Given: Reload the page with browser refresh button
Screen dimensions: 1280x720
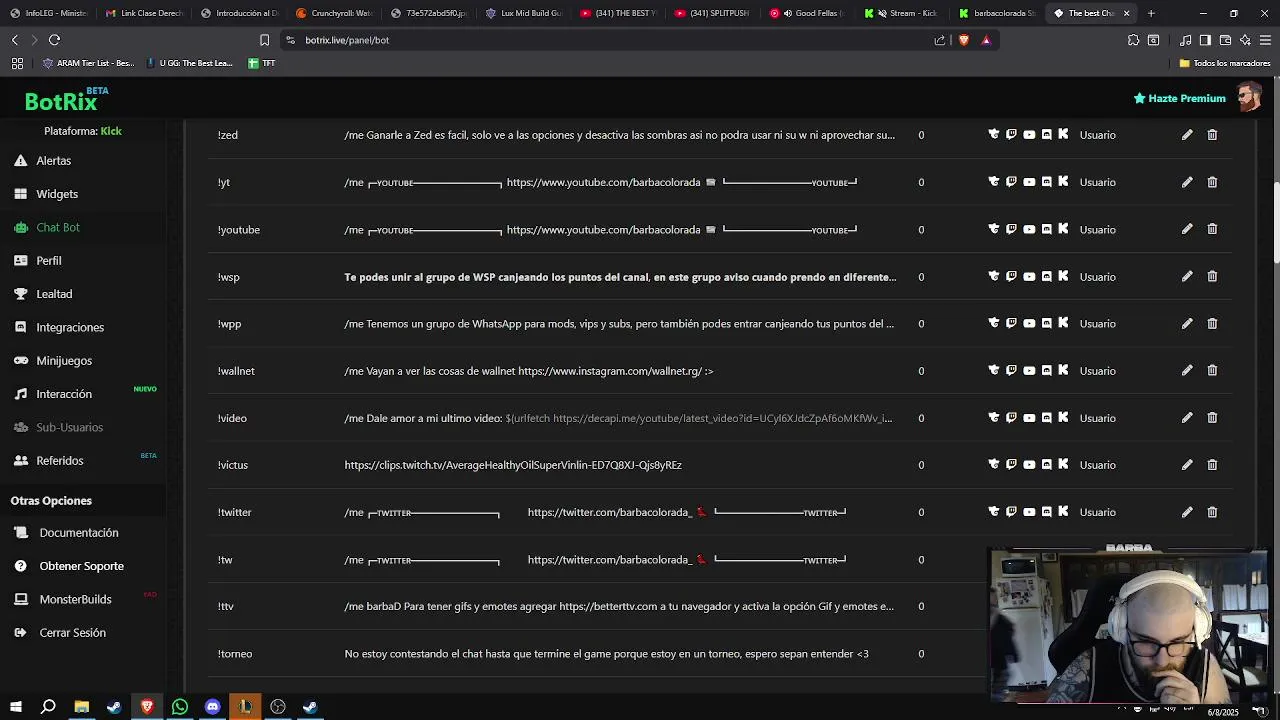Looking at the screenshot, I should click(x=54, y=40).
